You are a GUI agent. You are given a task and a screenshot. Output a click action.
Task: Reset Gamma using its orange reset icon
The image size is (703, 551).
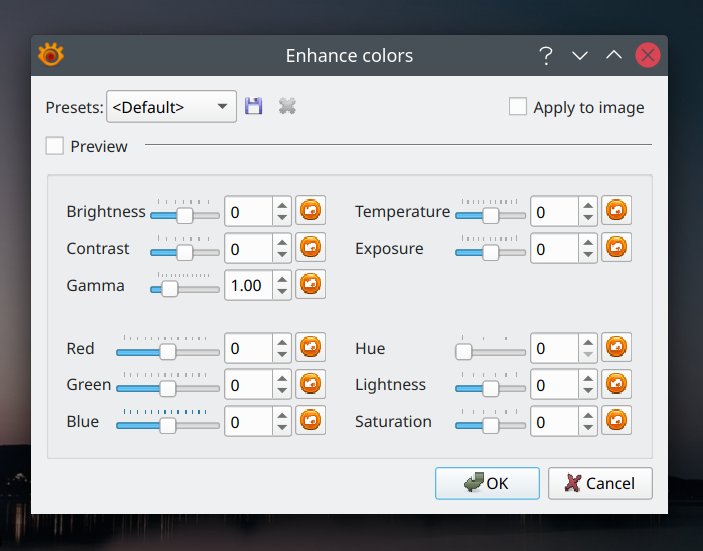point(311,285)
